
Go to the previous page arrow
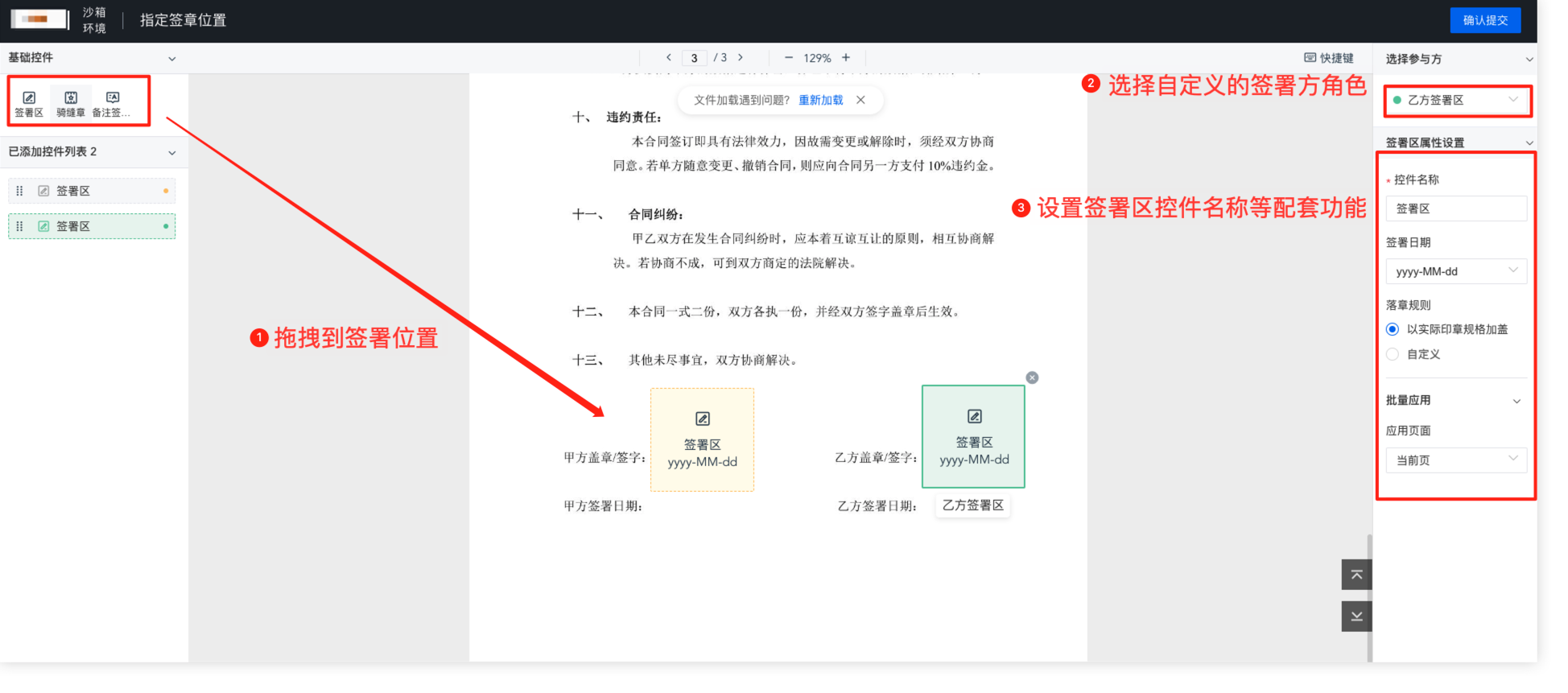point(668,58)
